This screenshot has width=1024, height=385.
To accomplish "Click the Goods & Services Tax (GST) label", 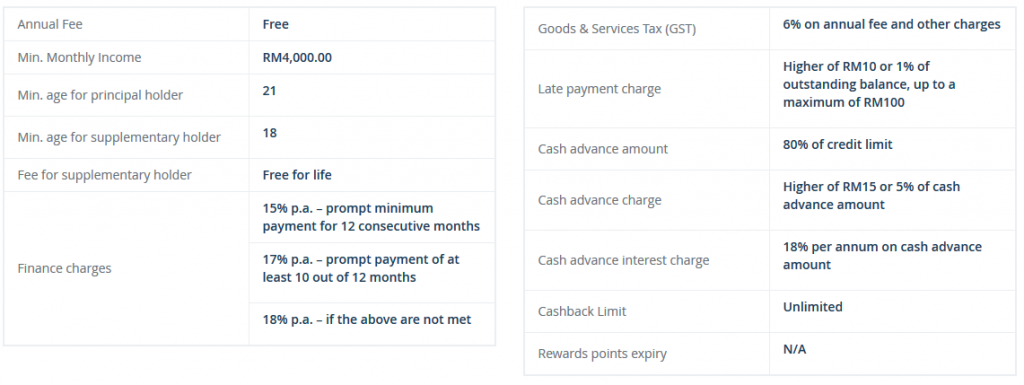I will pos(616,29).
